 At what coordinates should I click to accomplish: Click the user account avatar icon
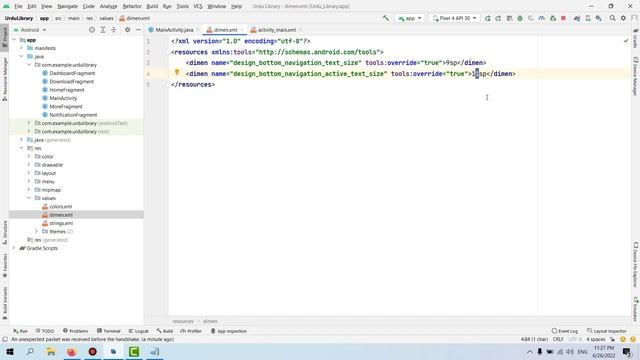coord(634,18)
